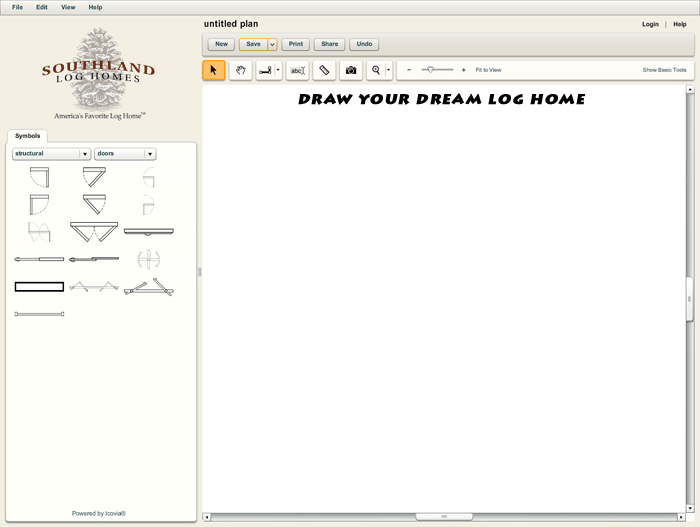This screenshot has height=527, width=700.
Task: Create a New plan
Action: pos(221,44)
